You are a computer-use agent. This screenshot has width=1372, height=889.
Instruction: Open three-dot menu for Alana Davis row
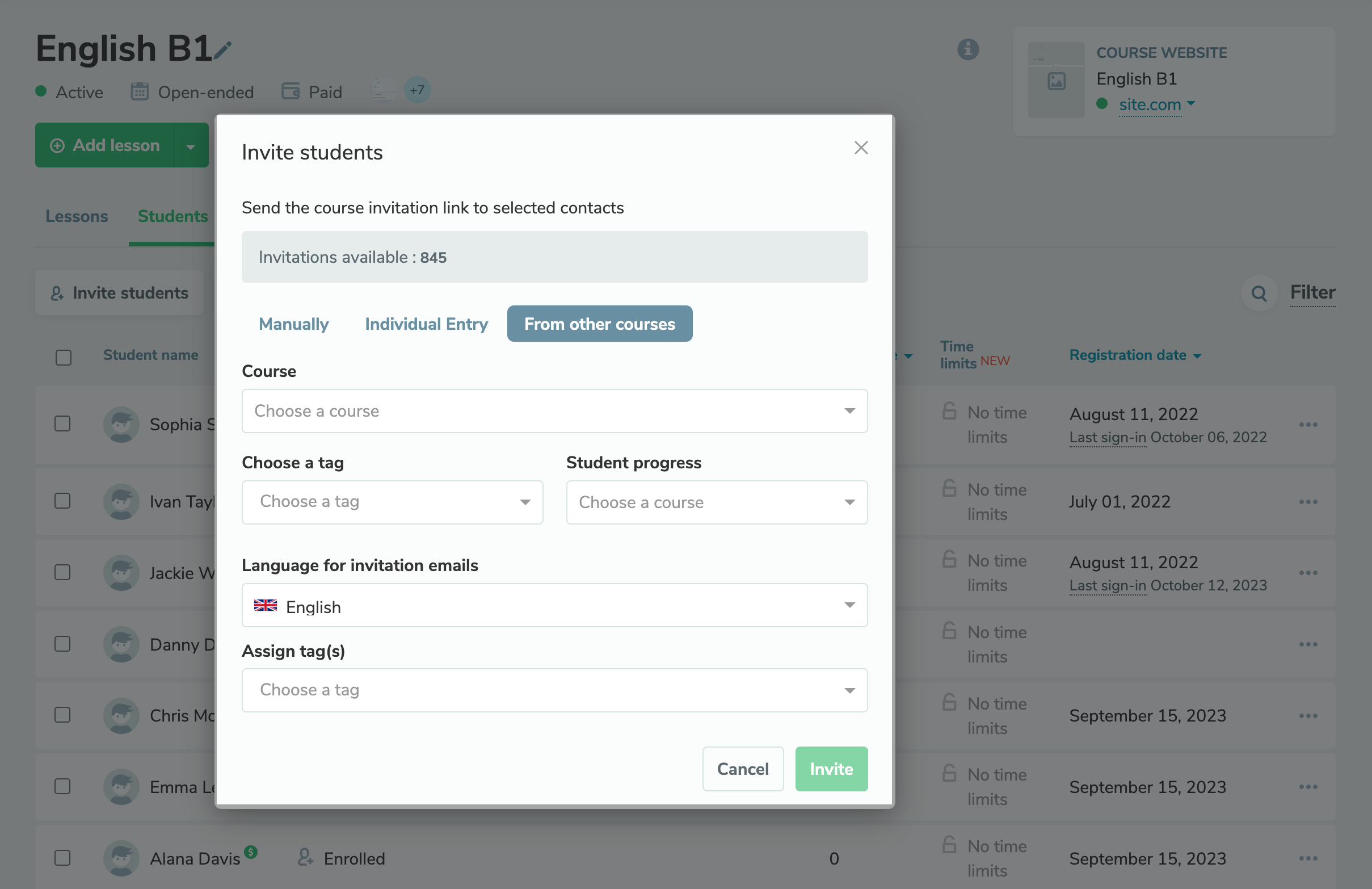[x=1307, y=858]
